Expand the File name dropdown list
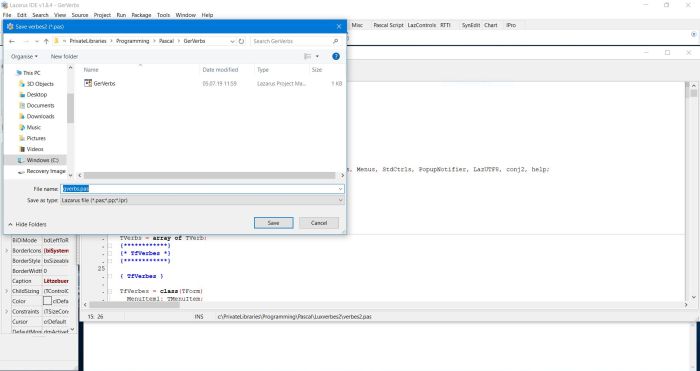 tap(340, 189)
